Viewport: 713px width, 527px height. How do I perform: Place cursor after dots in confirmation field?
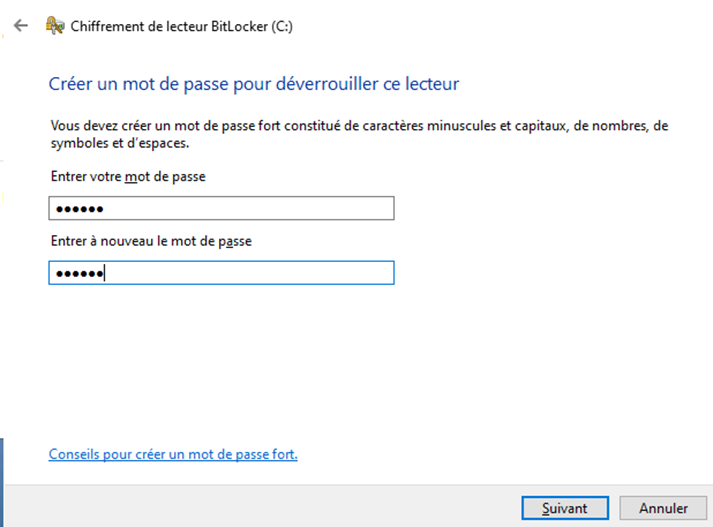pos(105,273)
